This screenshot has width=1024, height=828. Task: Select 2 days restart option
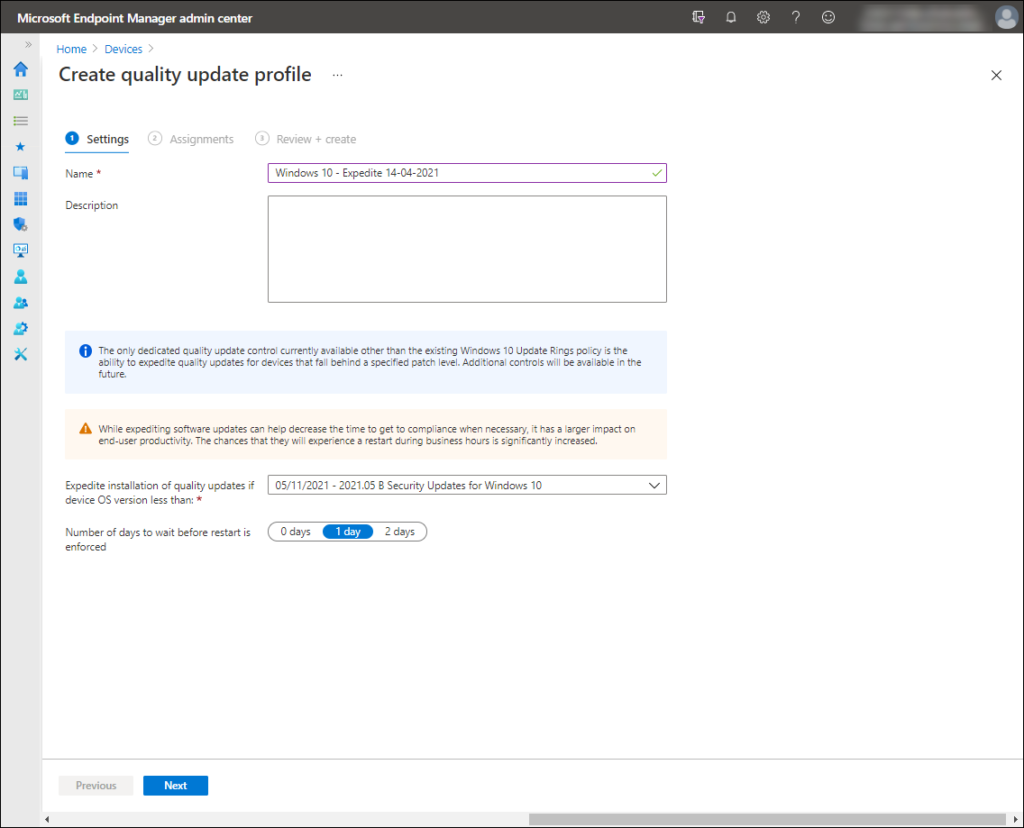[400, 532]
